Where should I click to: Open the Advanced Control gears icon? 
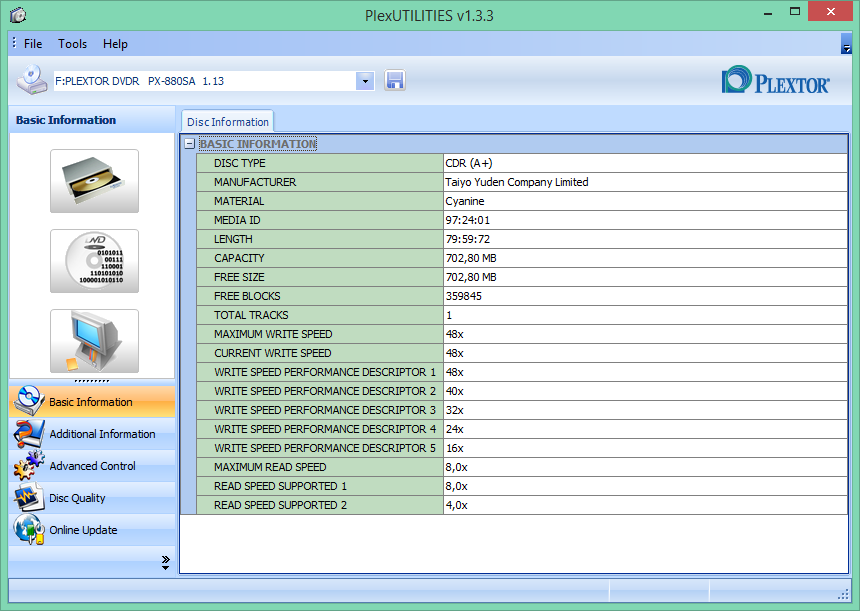(x=29, y=466)
